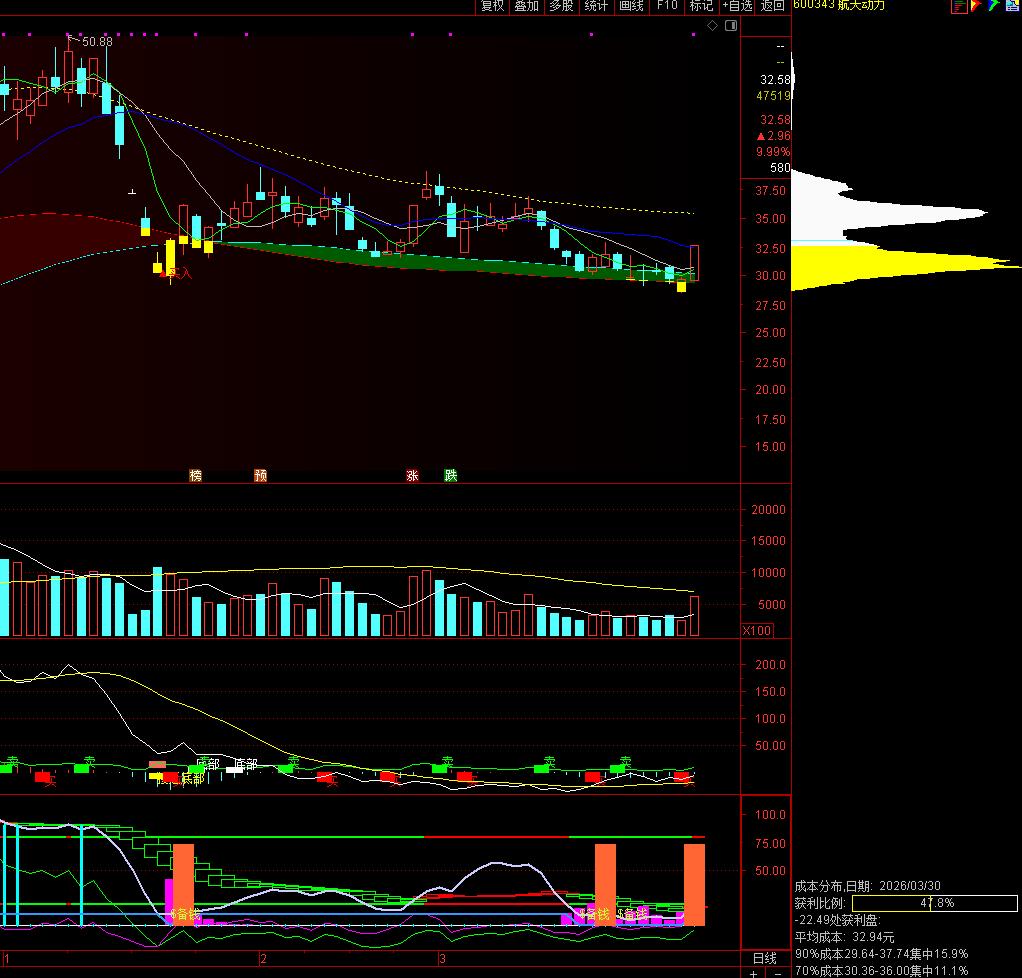Click the 跌 marker icon
The image size is (1022, 978).
(x=451, y=475)
